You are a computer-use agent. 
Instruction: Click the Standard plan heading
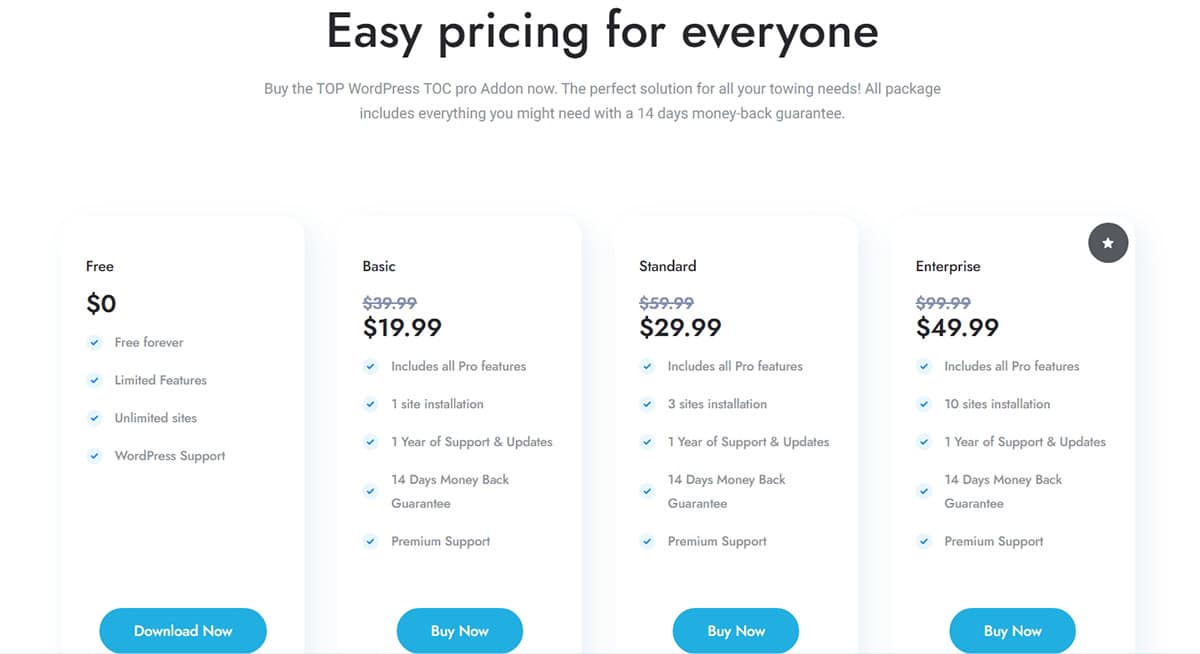[x=668, y=266]
